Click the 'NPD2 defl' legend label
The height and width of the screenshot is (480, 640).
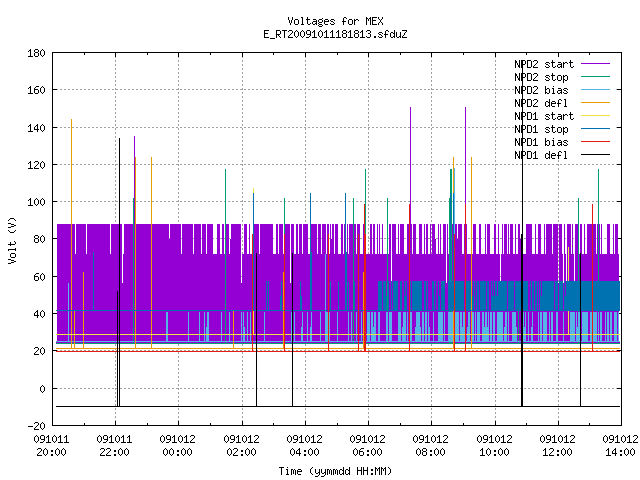pos(541,103)
